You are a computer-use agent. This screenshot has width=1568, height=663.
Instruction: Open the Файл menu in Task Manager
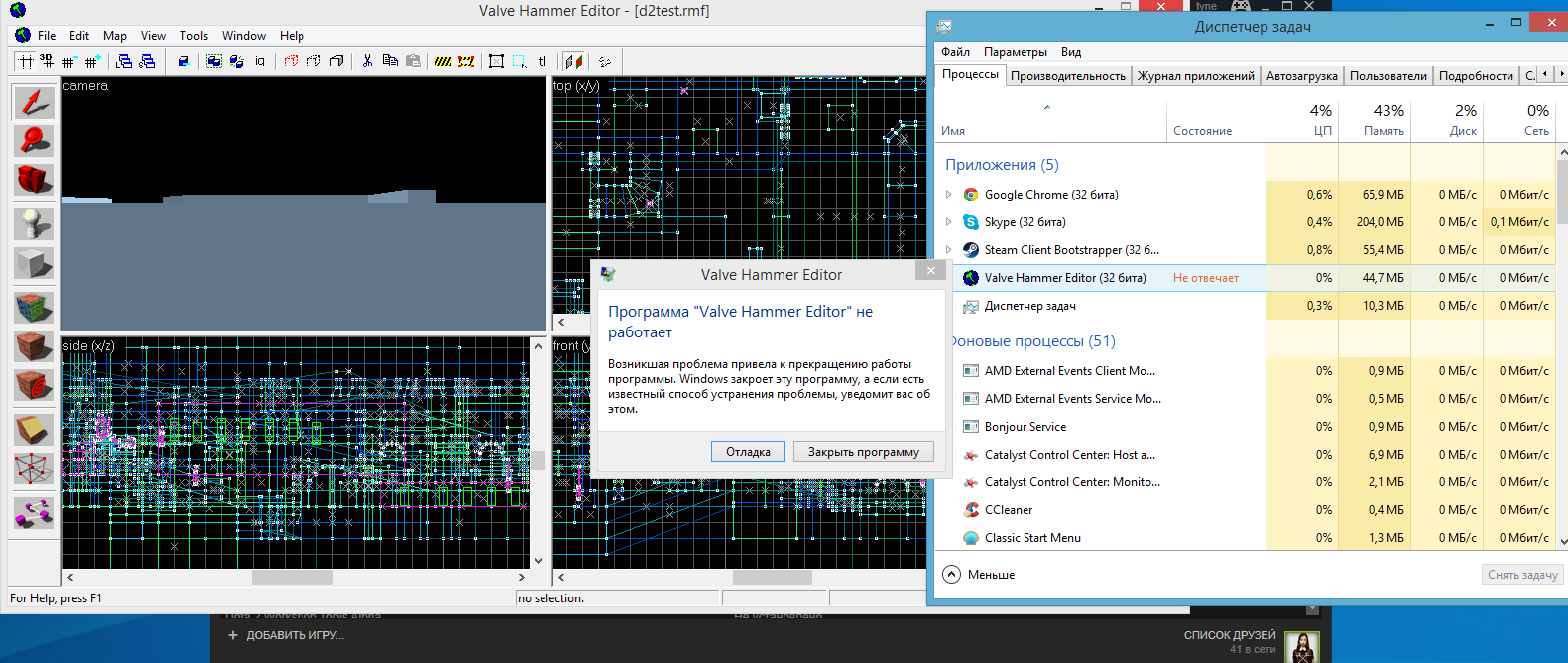pos(956,52)
